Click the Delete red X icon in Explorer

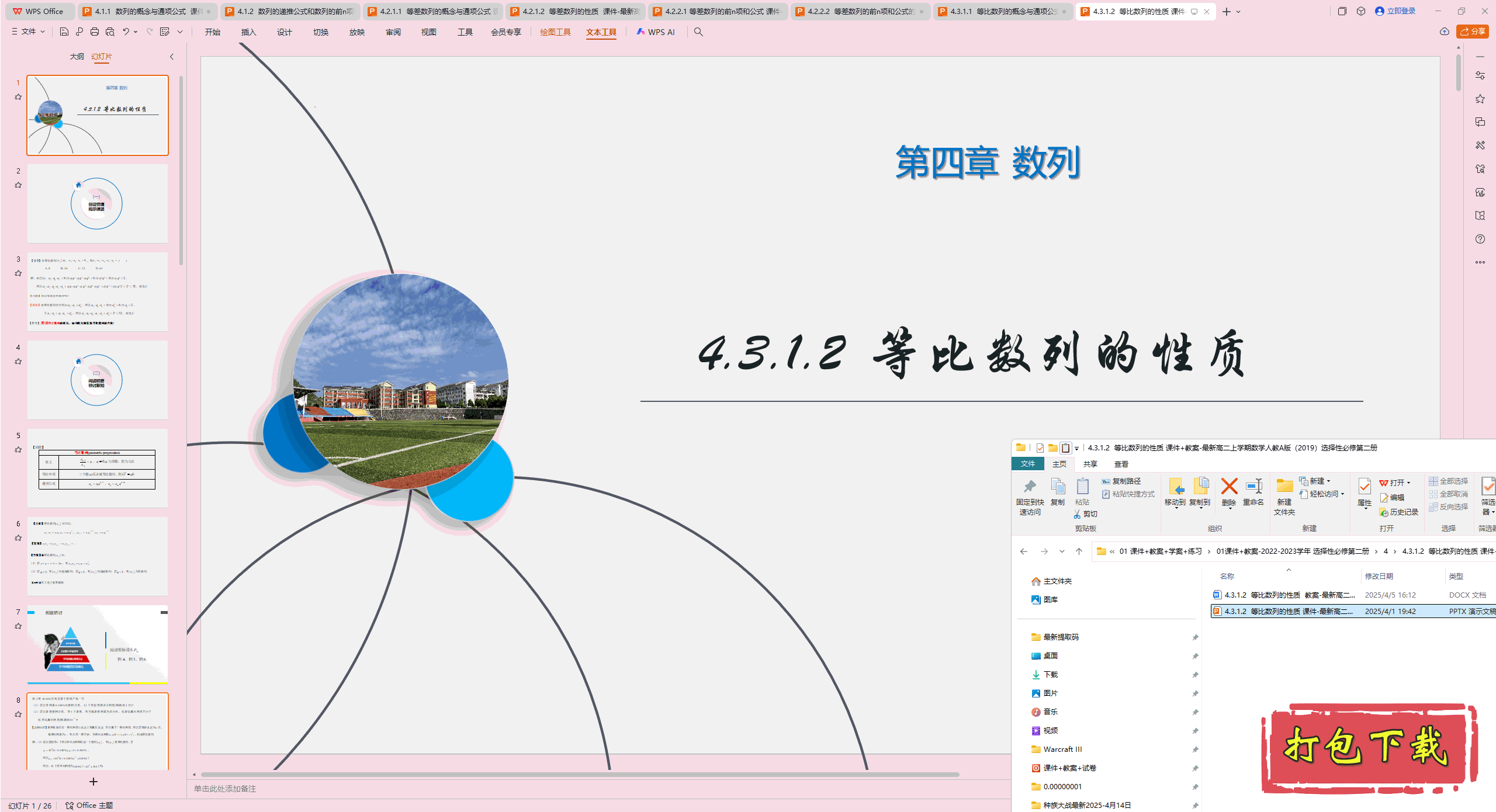pyautogui.click(x=1229, y=486)
